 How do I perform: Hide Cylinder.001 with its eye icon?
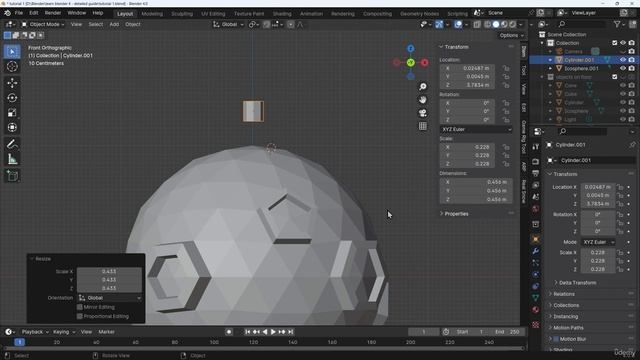tap(623, 60)
